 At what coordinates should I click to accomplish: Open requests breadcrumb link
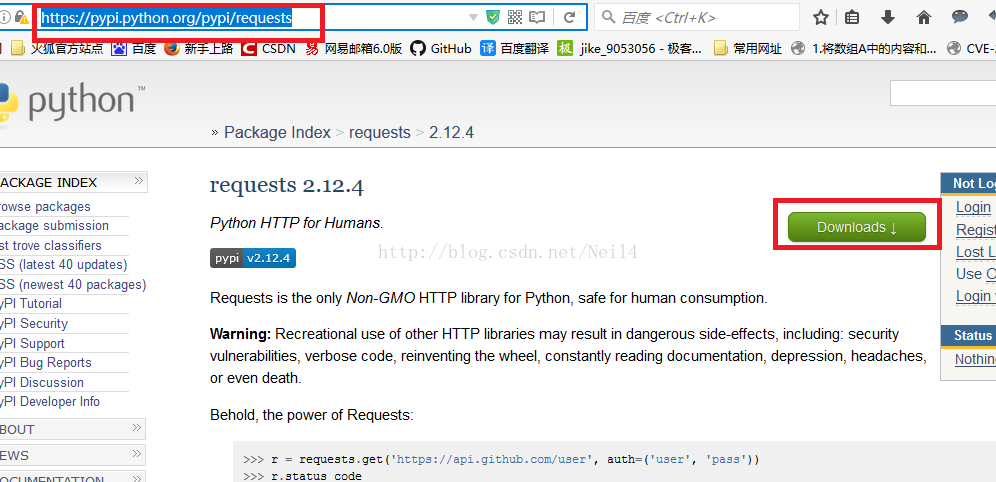(380, 132)
